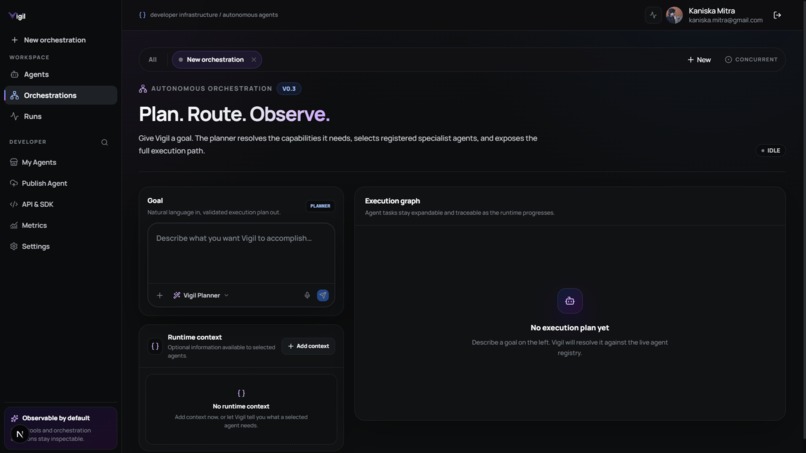
Task: Click the Settings gear icon
Action: [14, 247]
